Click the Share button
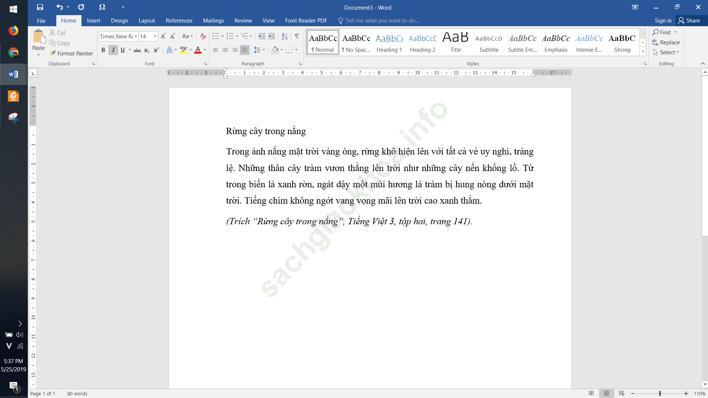Image resolution: width=708 pixels, height=398 pixels. pyautogui.click(x=689, y=21)
